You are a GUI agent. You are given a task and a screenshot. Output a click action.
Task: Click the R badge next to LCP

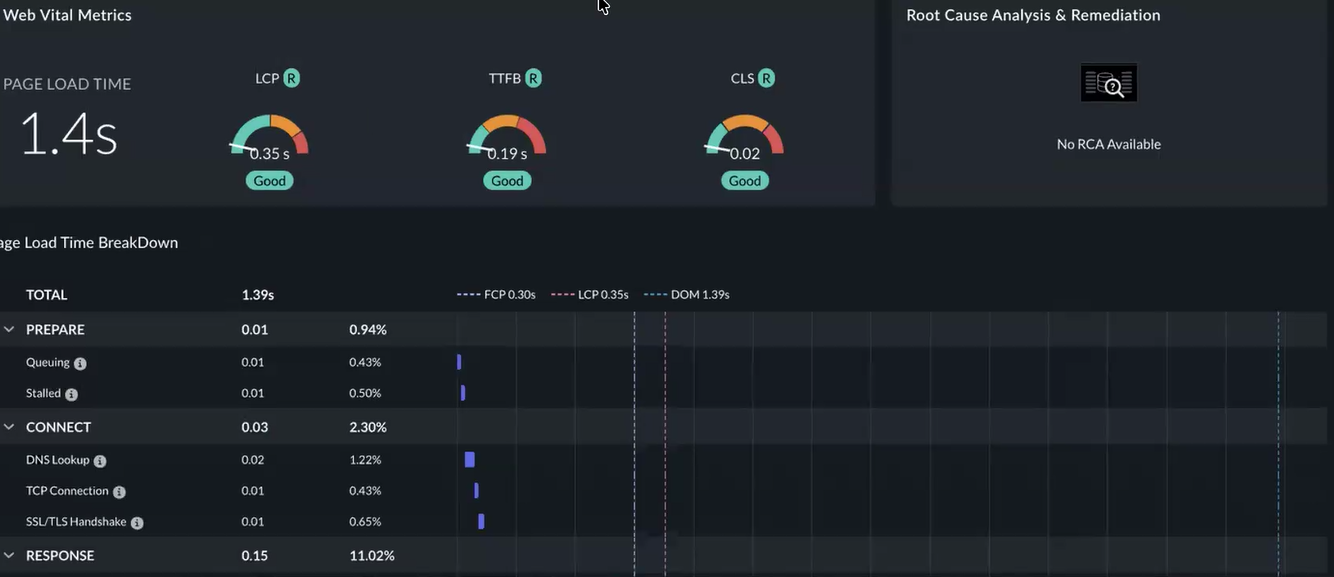(291, 78)
